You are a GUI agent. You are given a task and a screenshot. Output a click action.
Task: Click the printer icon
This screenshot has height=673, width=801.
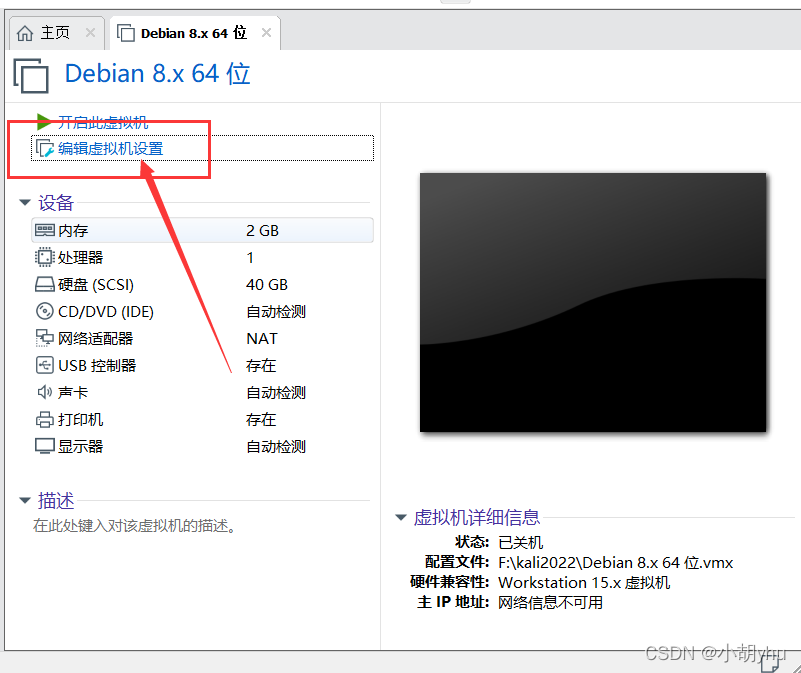[44, 419]
